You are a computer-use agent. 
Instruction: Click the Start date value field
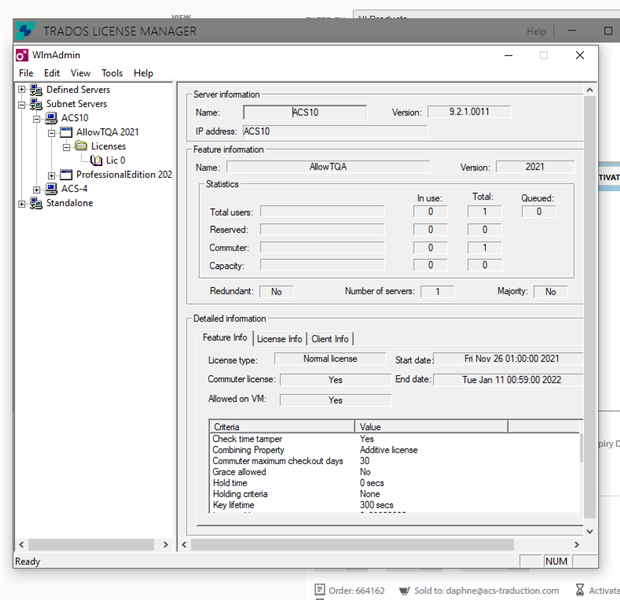point(508,359)
